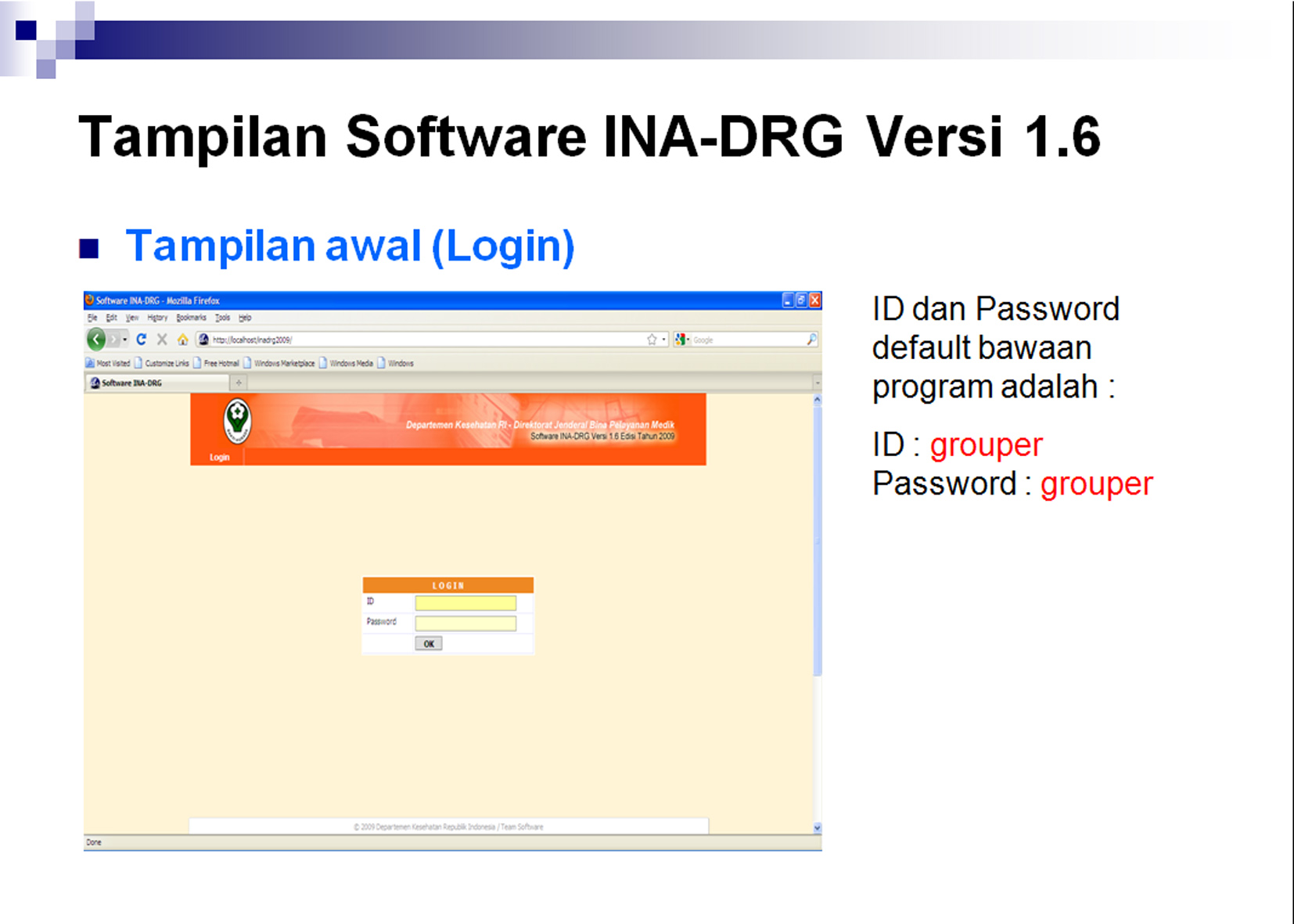Open the History menu
Screen dimensions: 1294x924
point(157,318)
